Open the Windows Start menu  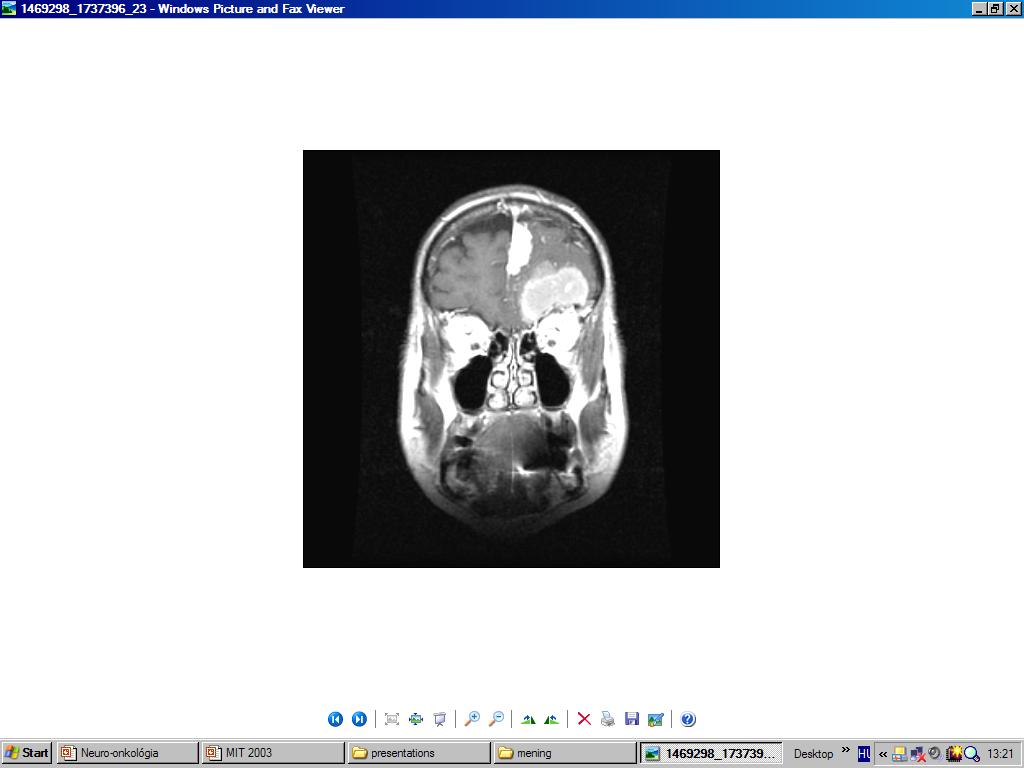[26, 753]
